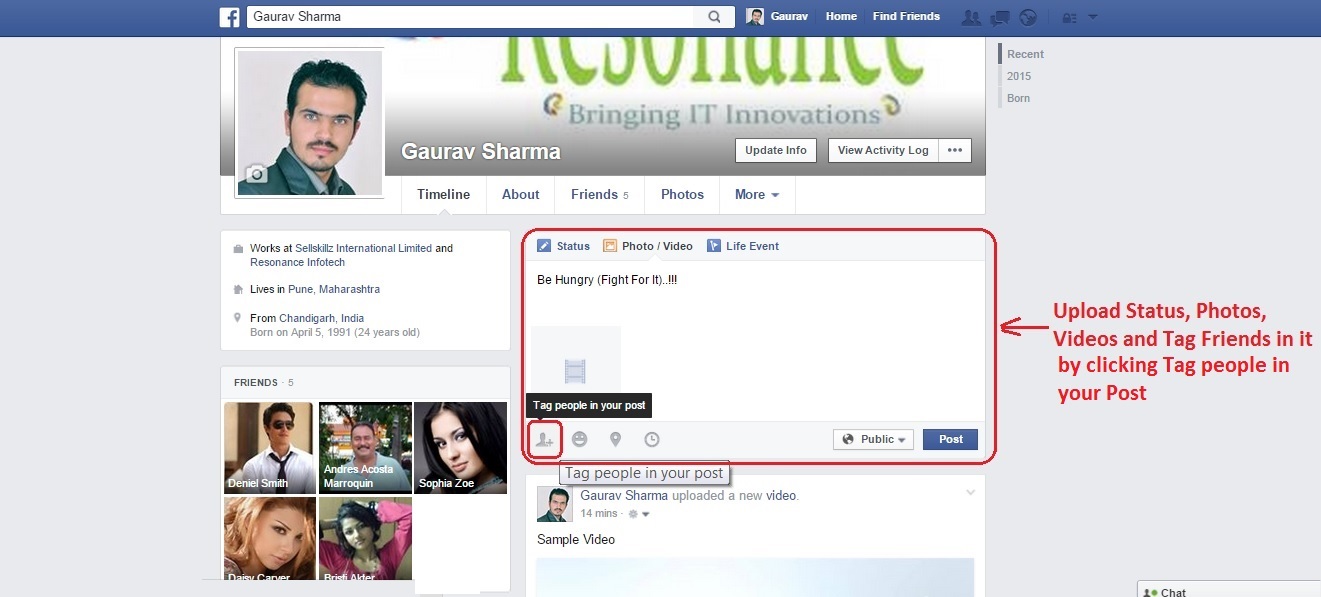This screenshot has width=1321, height=597.
Task: Add a feeling with the smiley icon
Action: coord(579,439)
